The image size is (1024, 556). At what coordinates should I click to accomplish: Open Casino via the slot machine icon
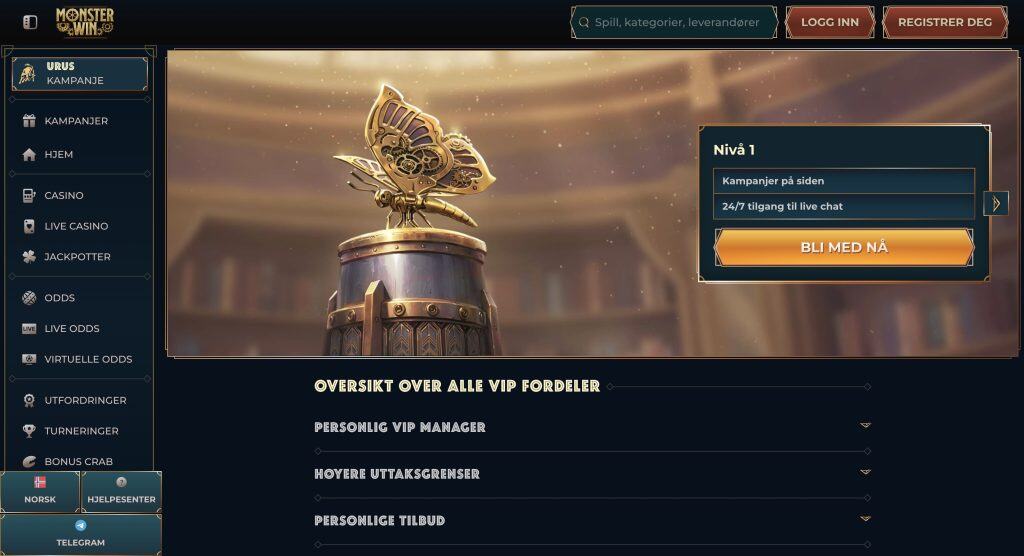(x=29, y=195)
